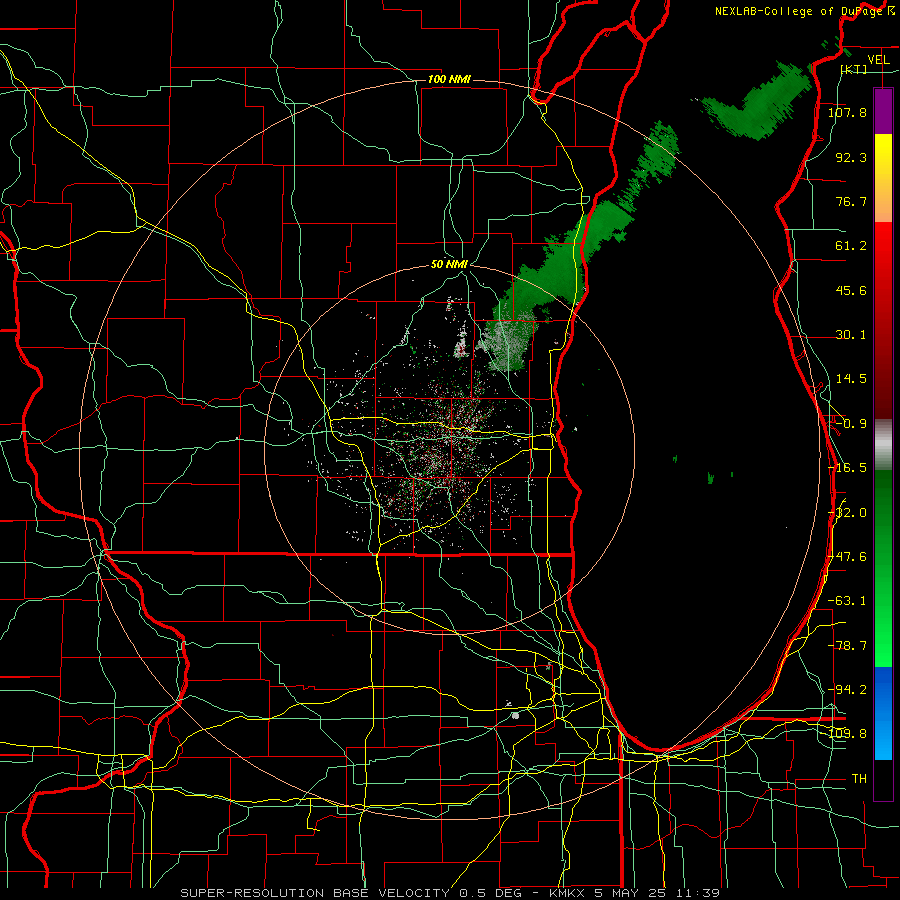900x900 pixels.
Task: Click the 92.3 legend value
Action: tap(851, 157)
